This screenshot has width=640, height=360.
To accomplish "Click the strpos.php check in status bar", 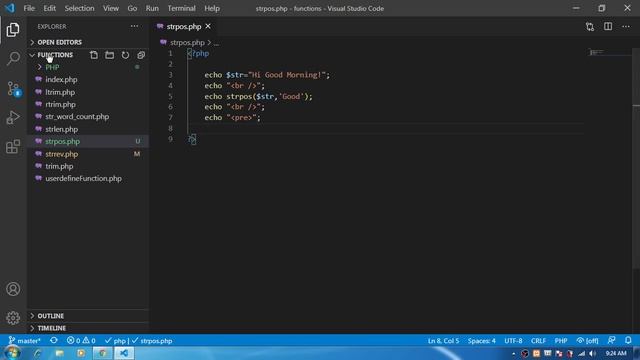I will coord(152,340).
